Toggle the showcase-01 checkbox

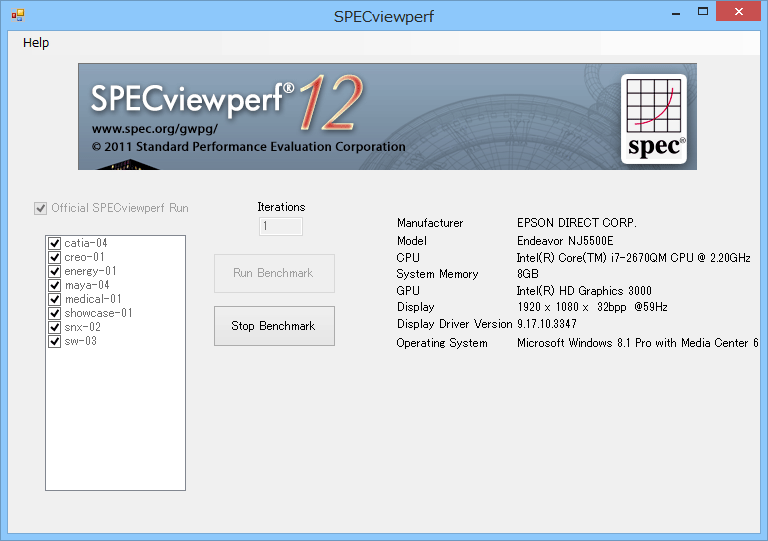click(x=54, y=313)
